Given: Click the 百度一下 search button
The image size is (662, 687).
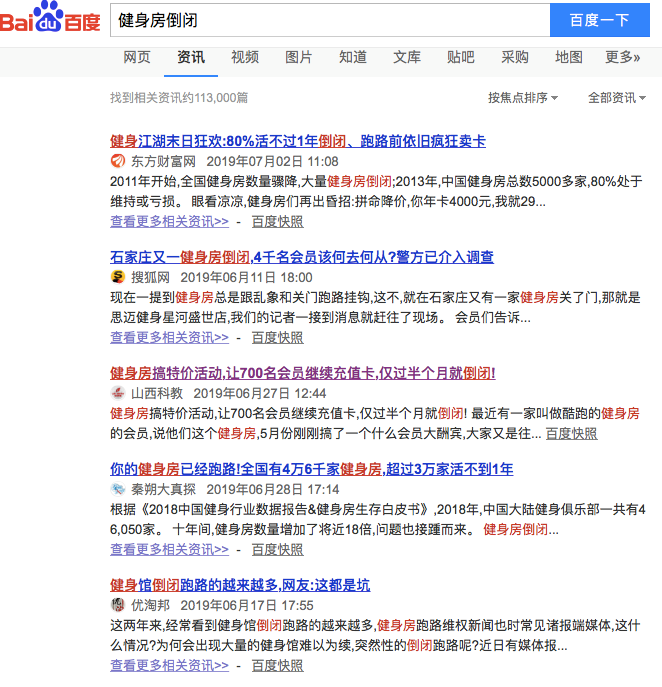Looking at the screenshot, I should coord(599,20).
